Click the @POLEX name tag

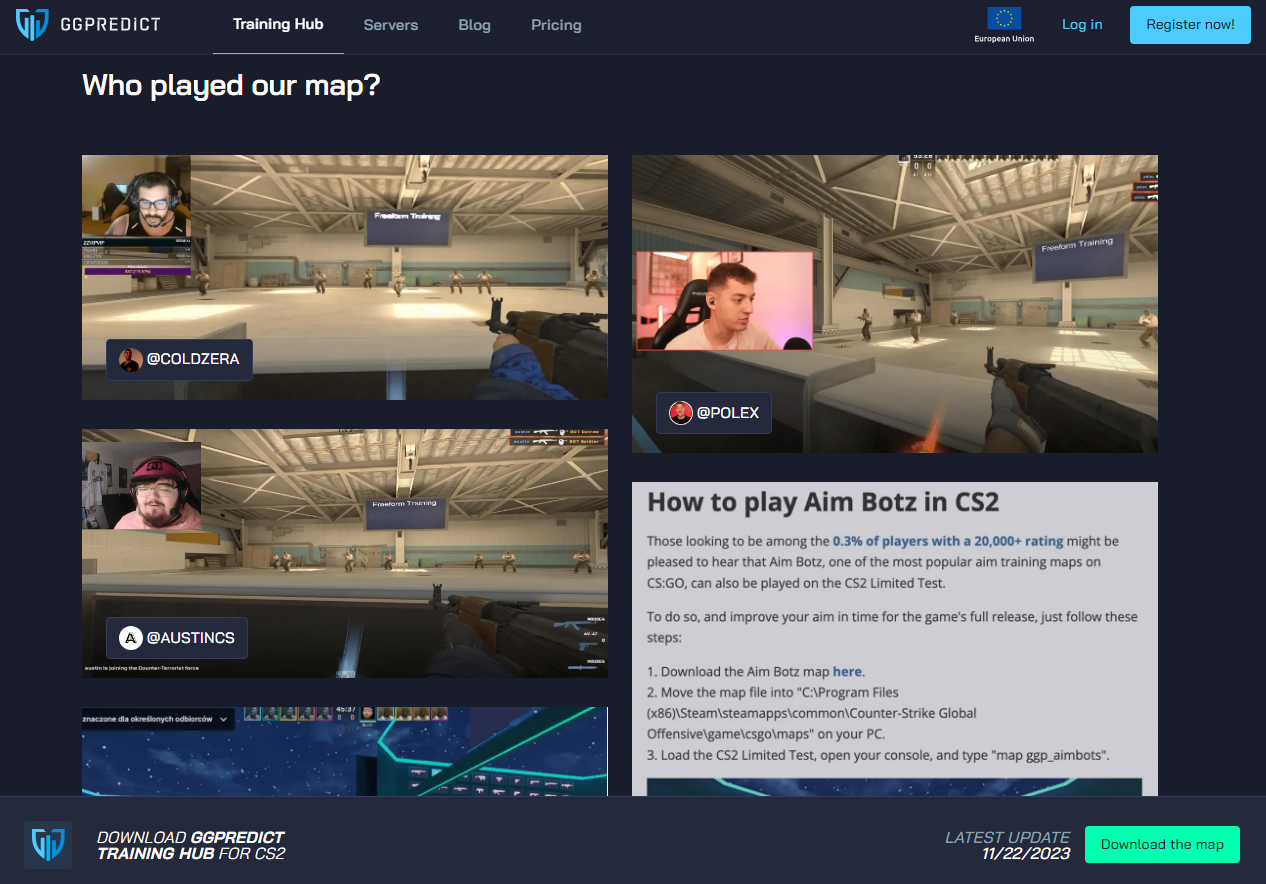tap(714, 412)
